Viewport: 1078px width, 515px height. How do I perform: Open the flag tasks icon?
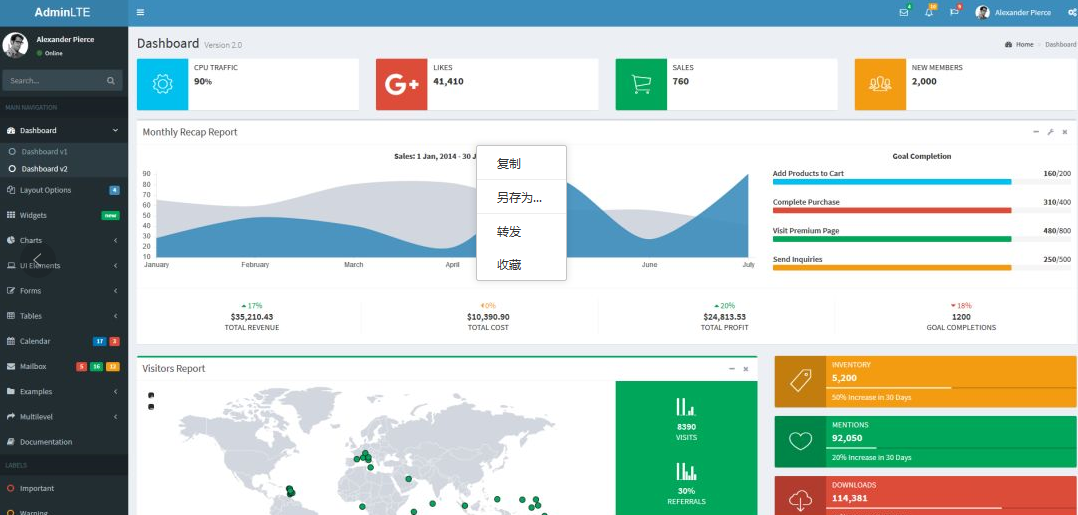[x=954, y=12]
